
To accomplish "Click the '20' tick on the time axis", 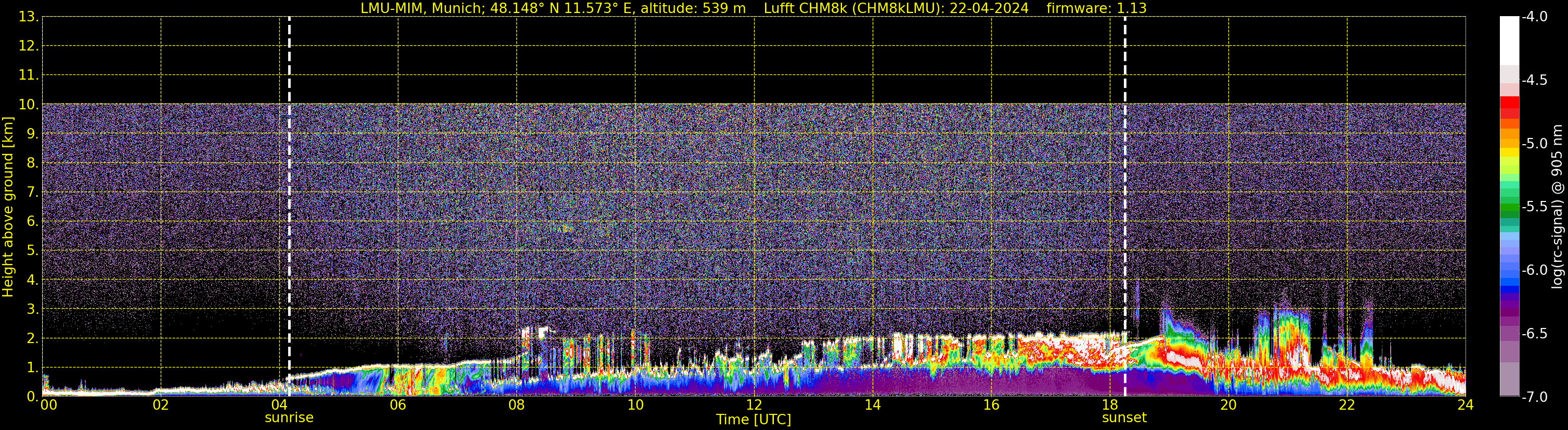I will (1228, 405).
